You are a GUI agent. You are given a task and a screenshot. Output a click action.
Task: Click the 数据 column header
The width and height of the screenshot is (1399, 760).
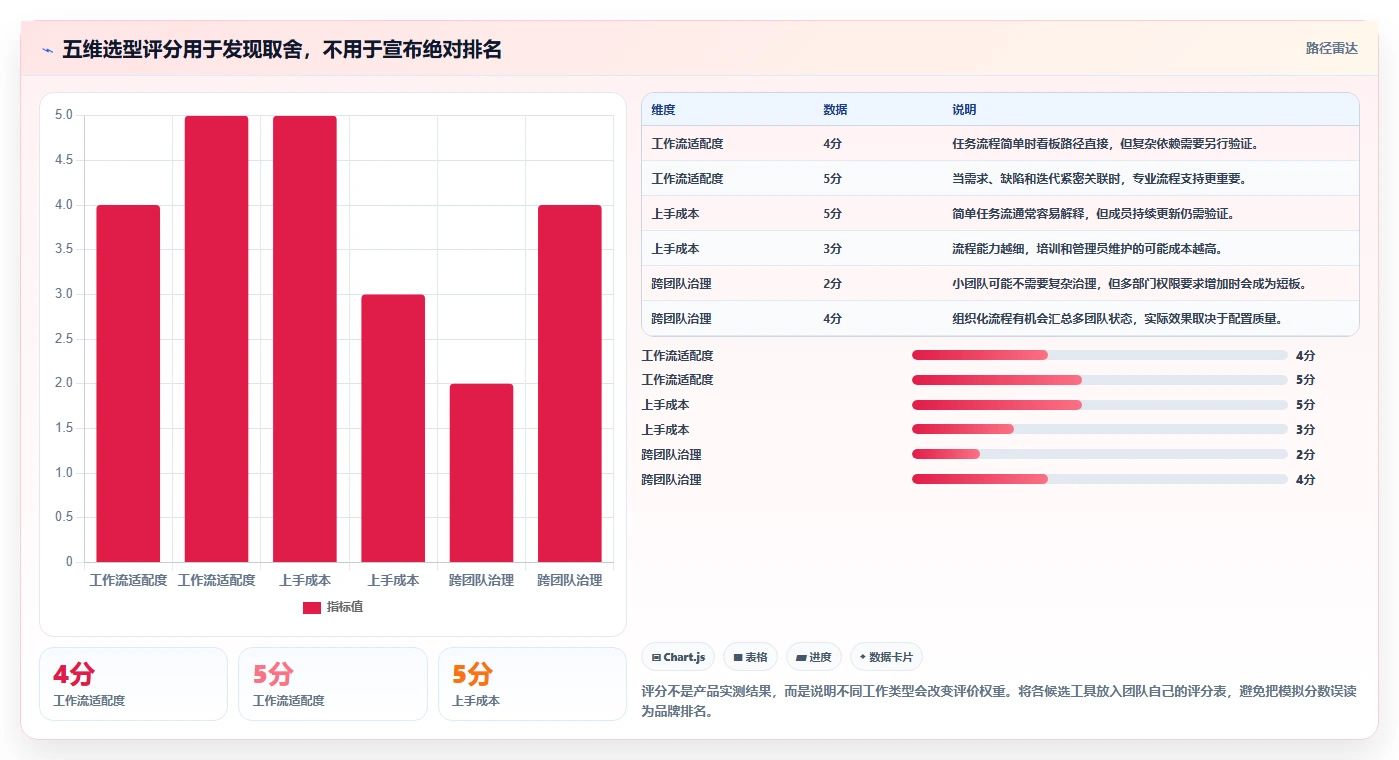pos(835,110)
